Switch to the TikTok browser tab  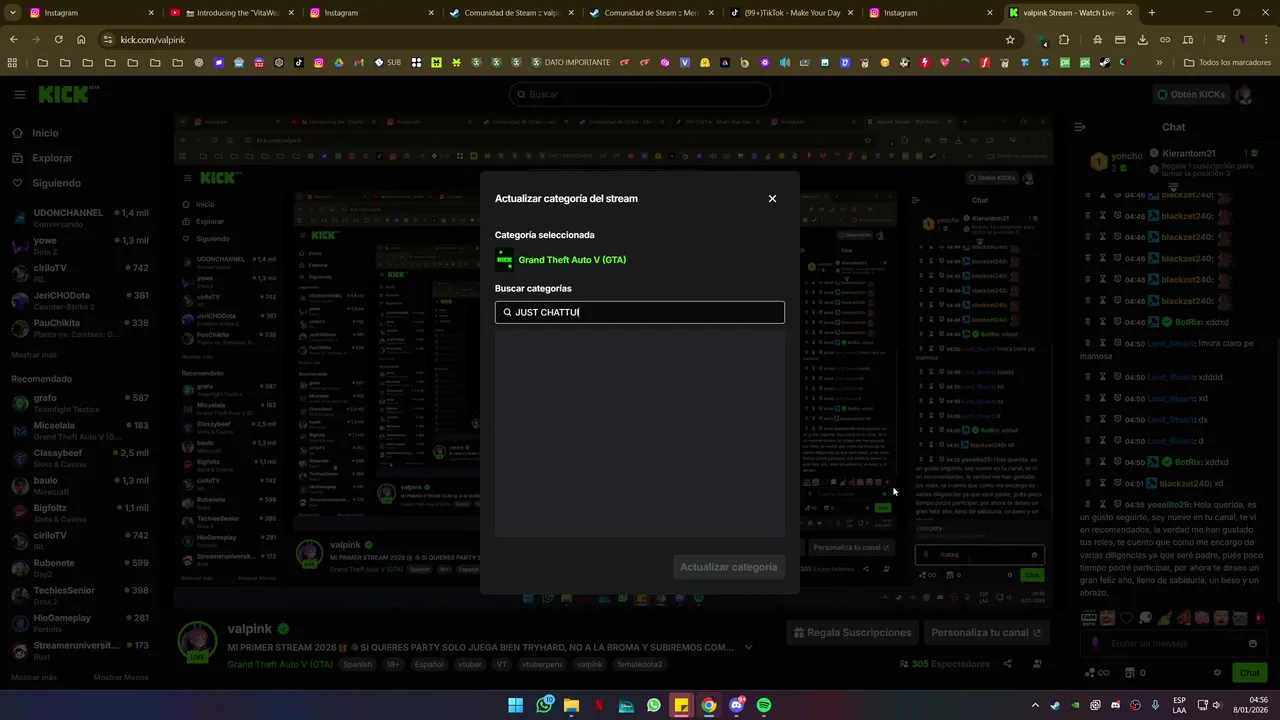785,13
